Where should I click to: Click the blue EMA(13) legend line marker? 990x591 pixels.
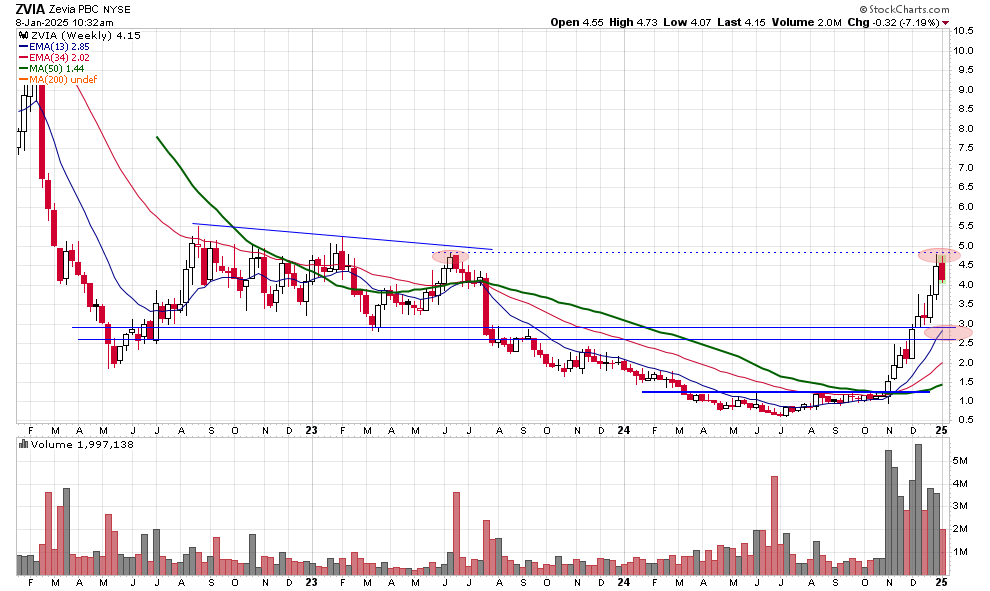coord(22,46)
